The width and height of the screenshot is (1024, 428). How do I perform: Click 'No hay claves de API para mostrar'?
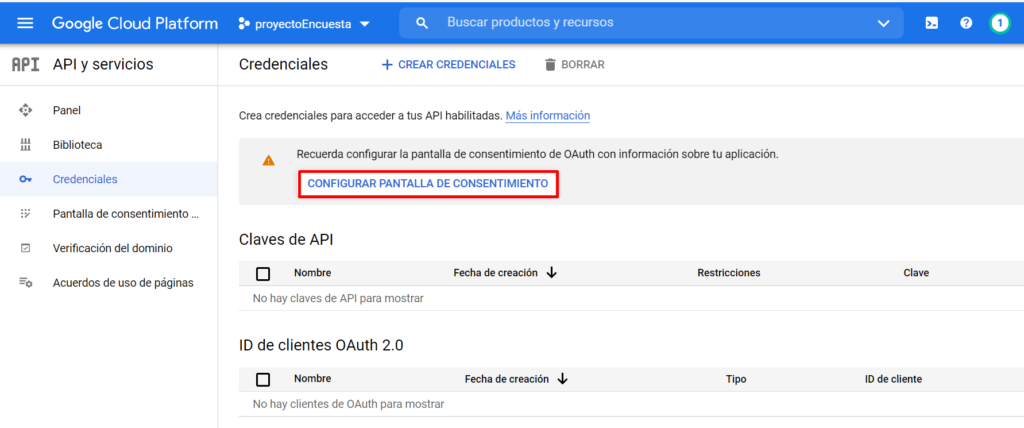(x=338, y=299)
